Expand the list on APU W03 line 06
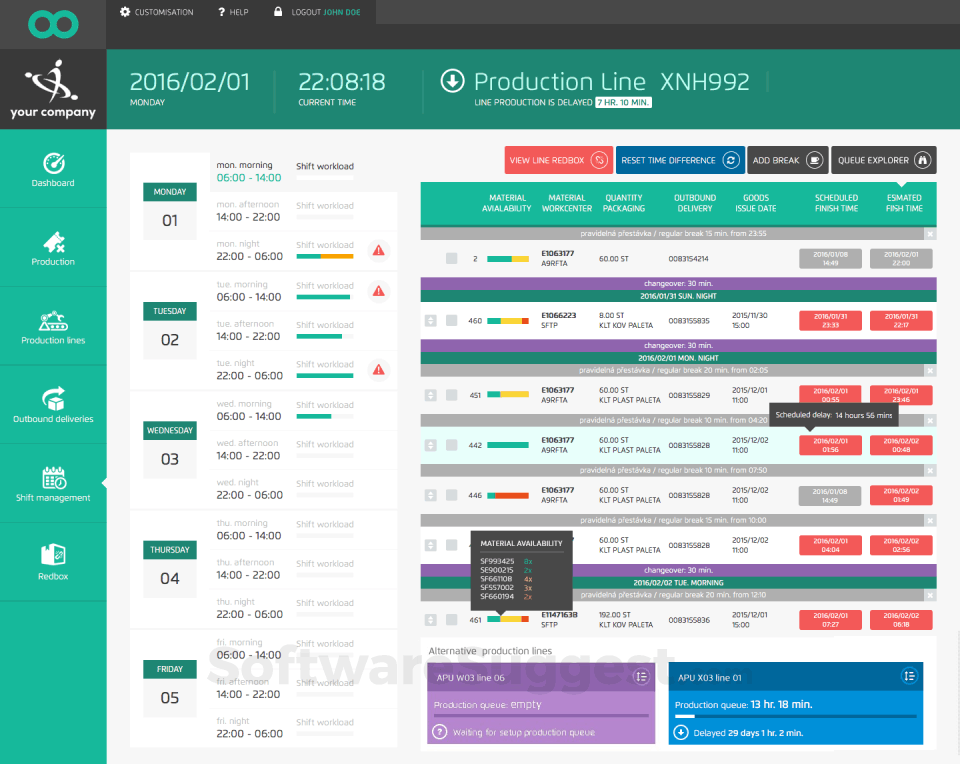The height and width of the screenshot is (764, 960). (641, 676)
